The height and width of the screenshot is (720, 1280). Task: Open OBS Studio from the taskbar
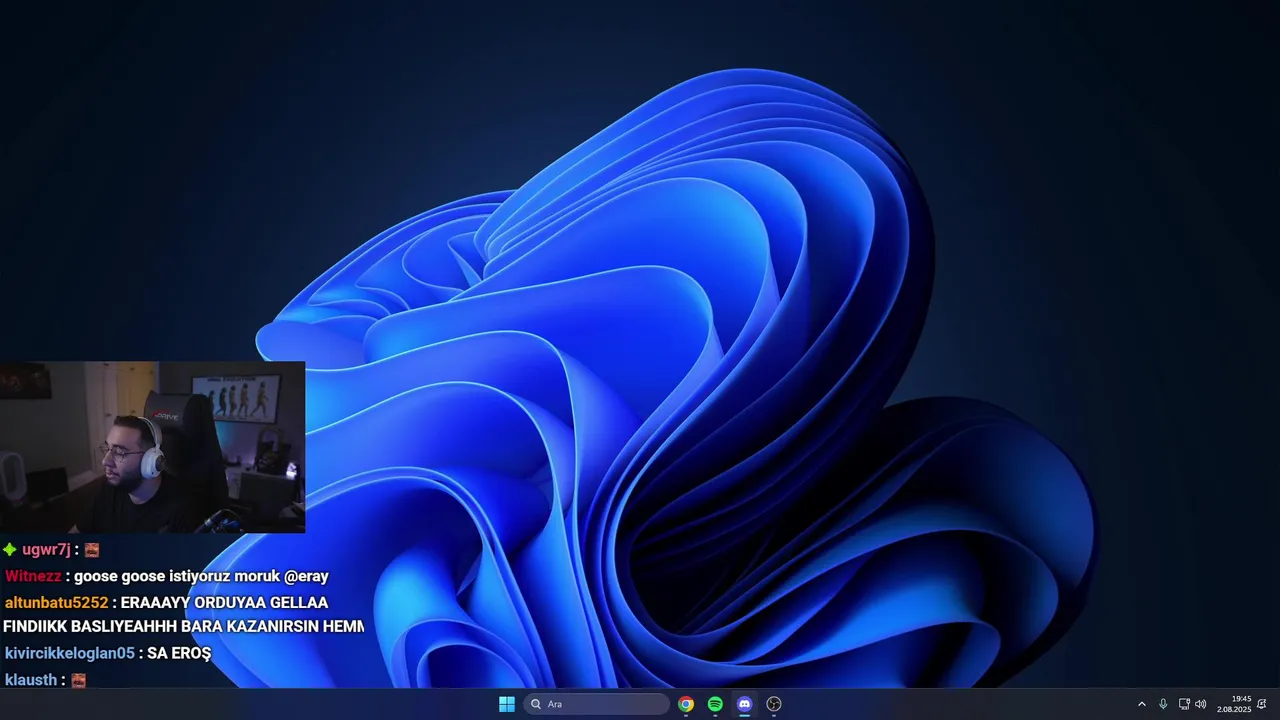[x=774, y=704]
